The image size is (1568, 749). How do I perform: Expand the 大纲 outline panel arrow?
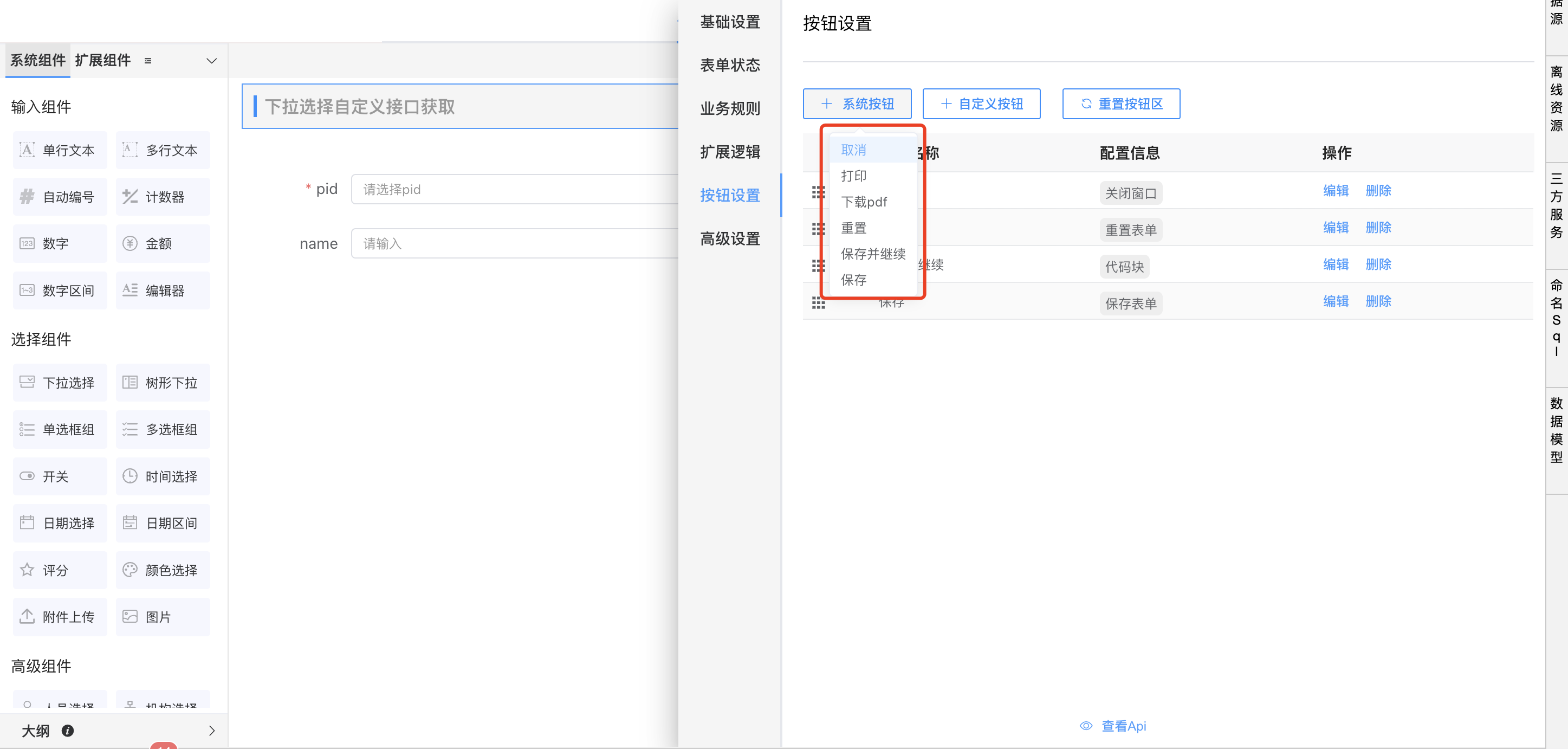pyautogui.click(x=211, y=731)
